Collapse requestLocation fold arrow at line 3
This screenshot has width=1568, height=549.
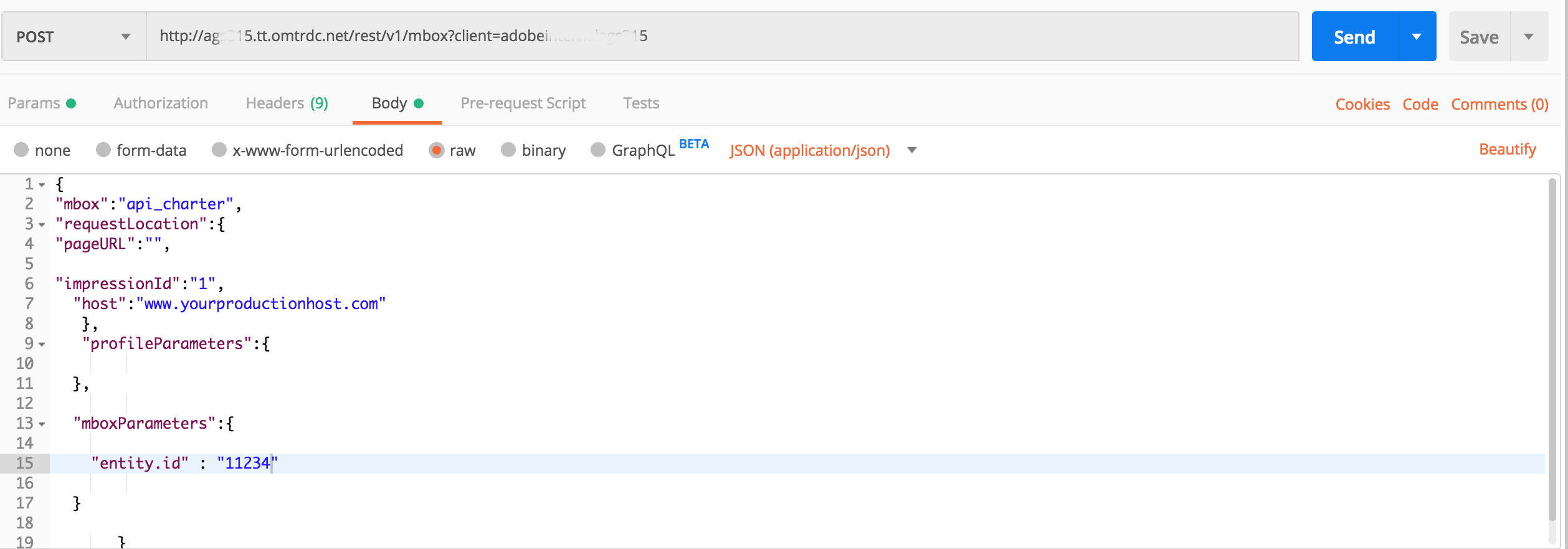(x=42, y=225)
